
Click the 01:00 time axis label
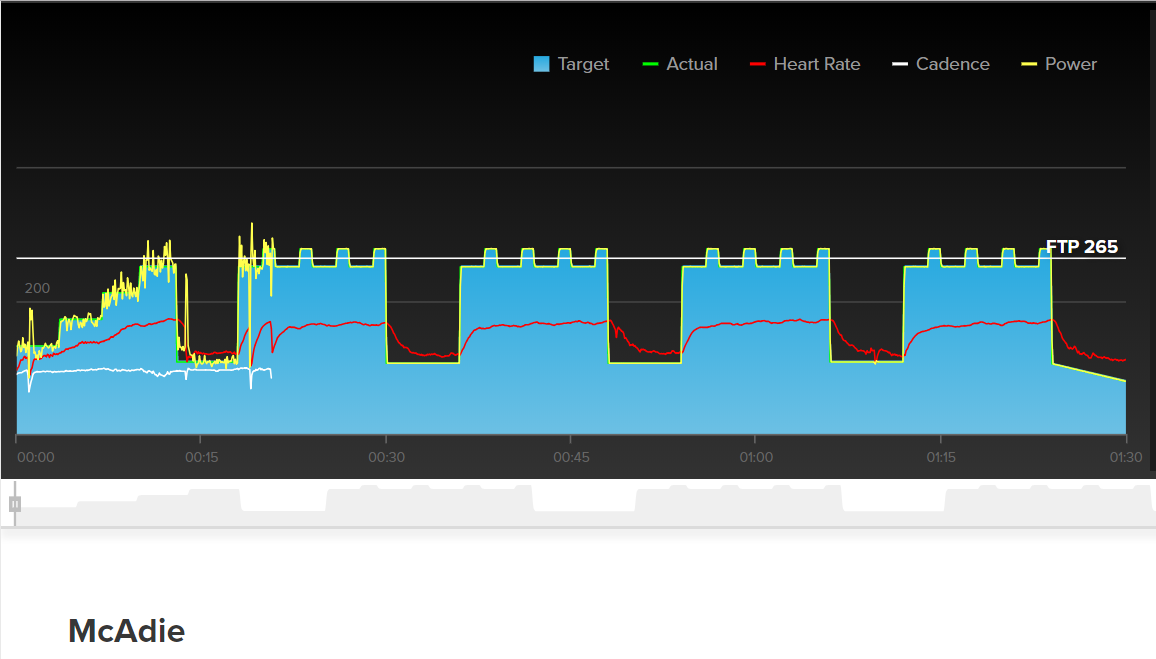click(x=756, y=457)
